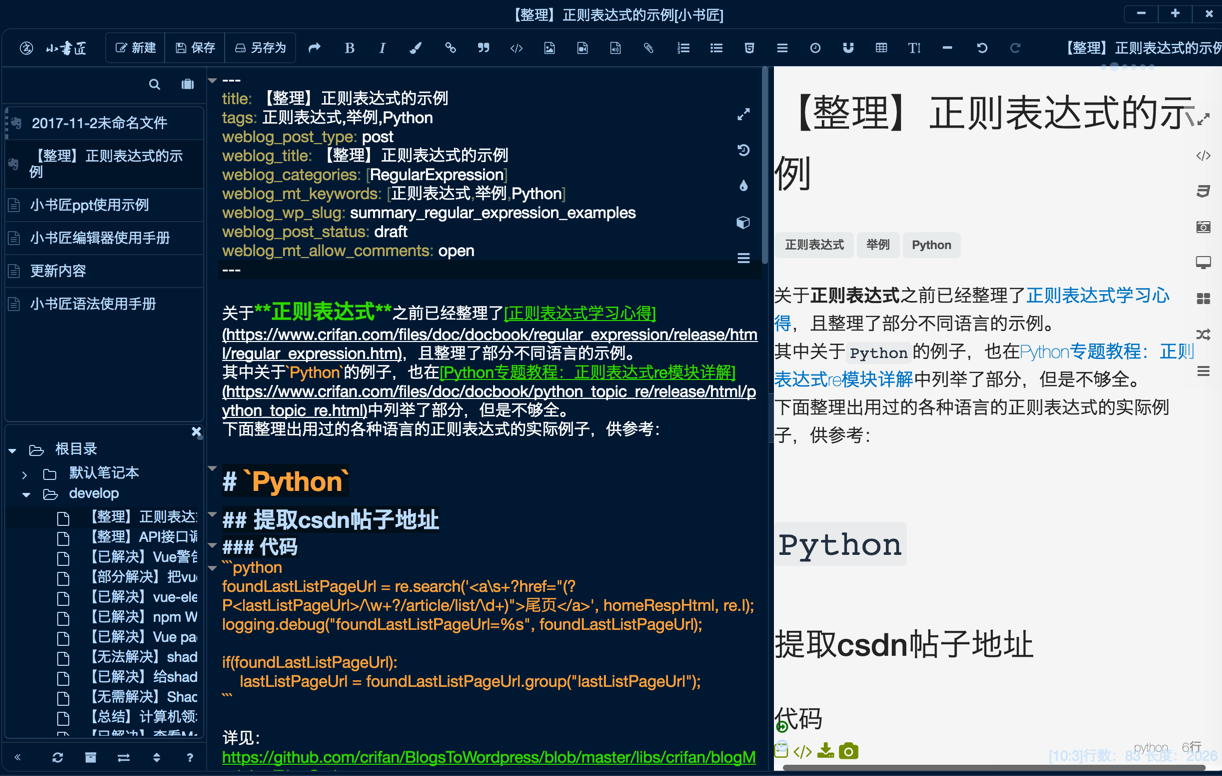Click the 举例 tag in the preview
Viewport: 1222px width, 776px height.
[878, 245]
